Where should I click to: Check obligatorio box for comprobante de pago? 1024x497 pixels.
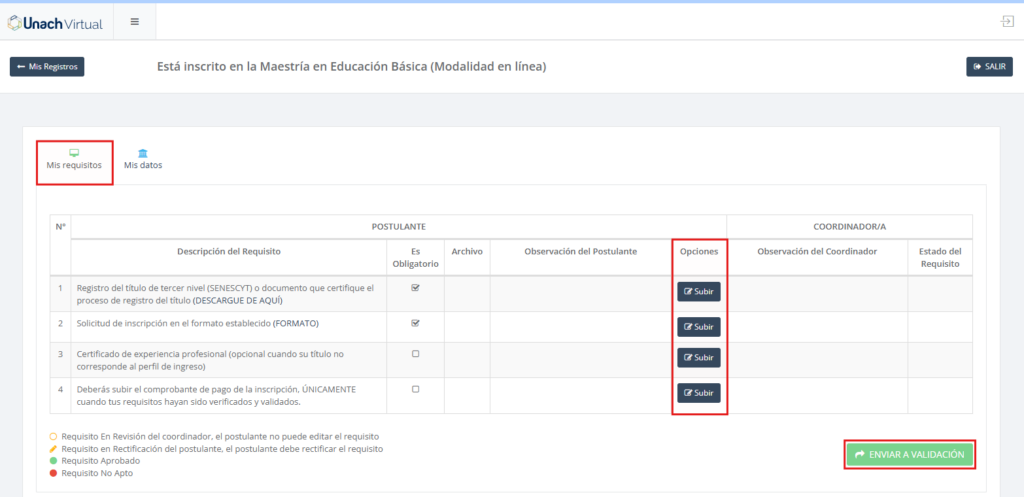(415, 389)
